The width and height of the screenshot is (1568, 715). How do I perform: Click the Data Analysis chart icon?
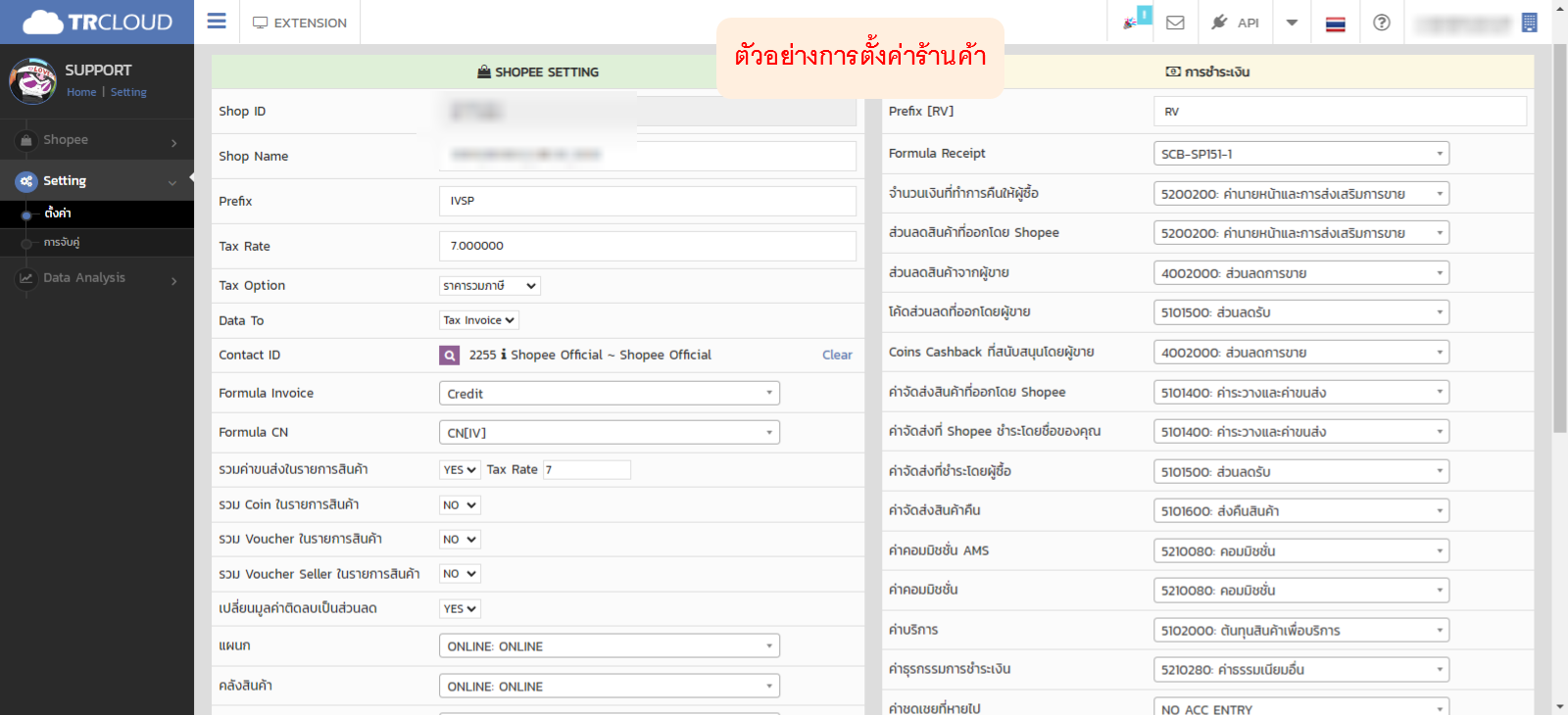pyautogui.click(x=26, y=278)
